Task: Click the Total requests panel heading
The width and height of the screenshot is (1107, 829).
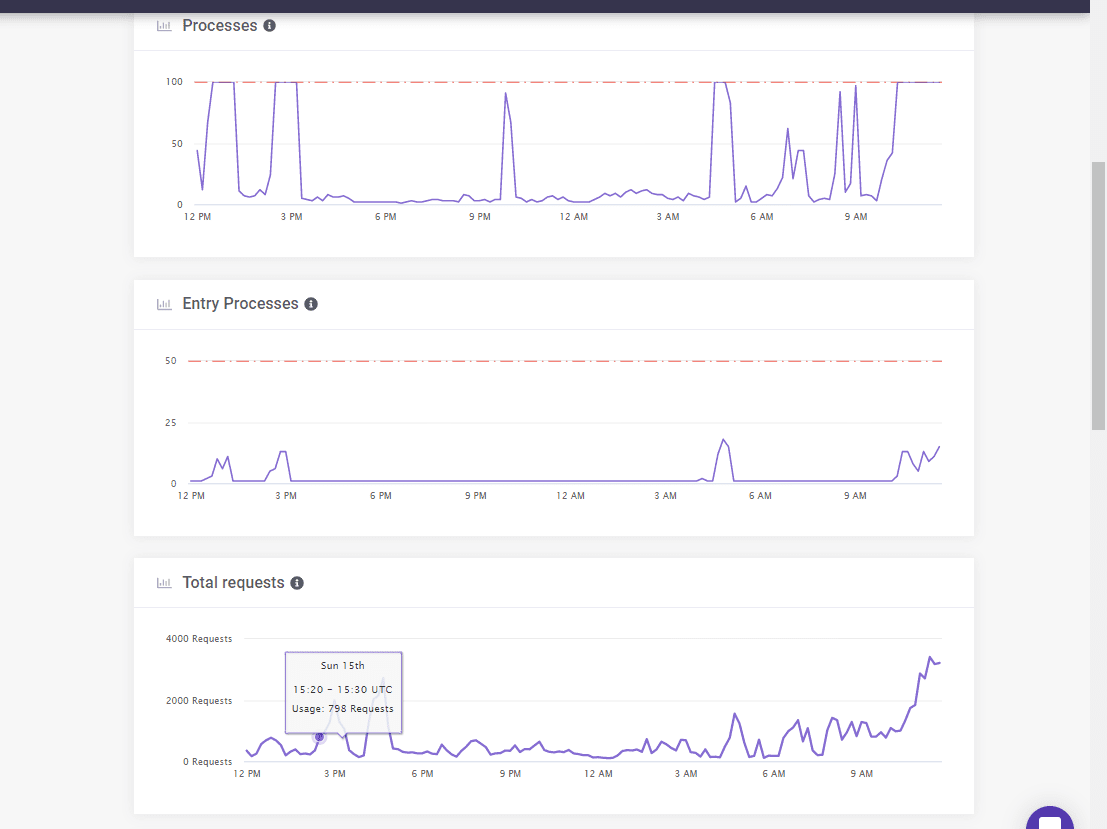Action: (233, 583)
